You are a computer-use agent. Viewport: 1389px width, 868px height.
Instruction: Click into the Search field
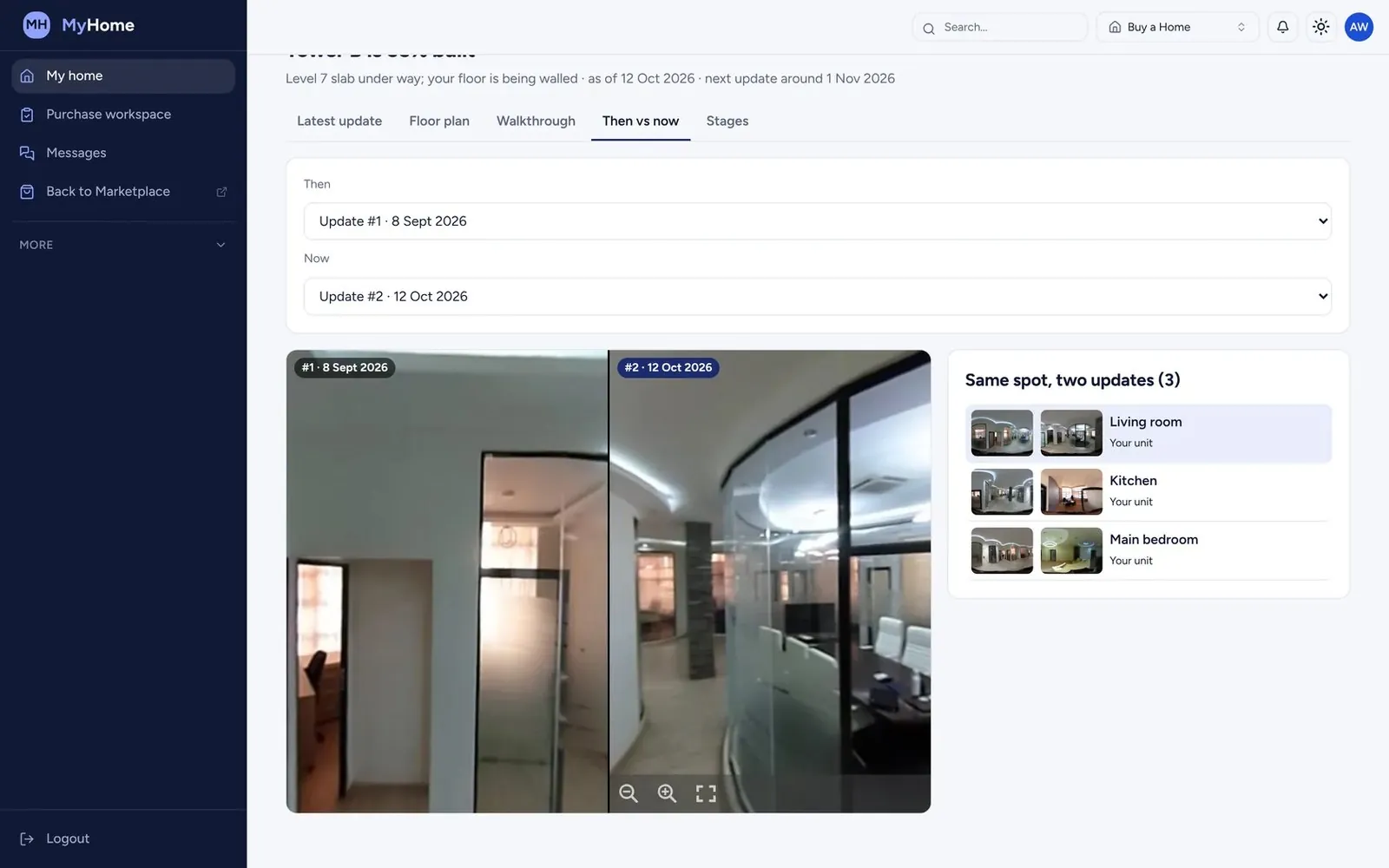click(x=1000, y=27)
